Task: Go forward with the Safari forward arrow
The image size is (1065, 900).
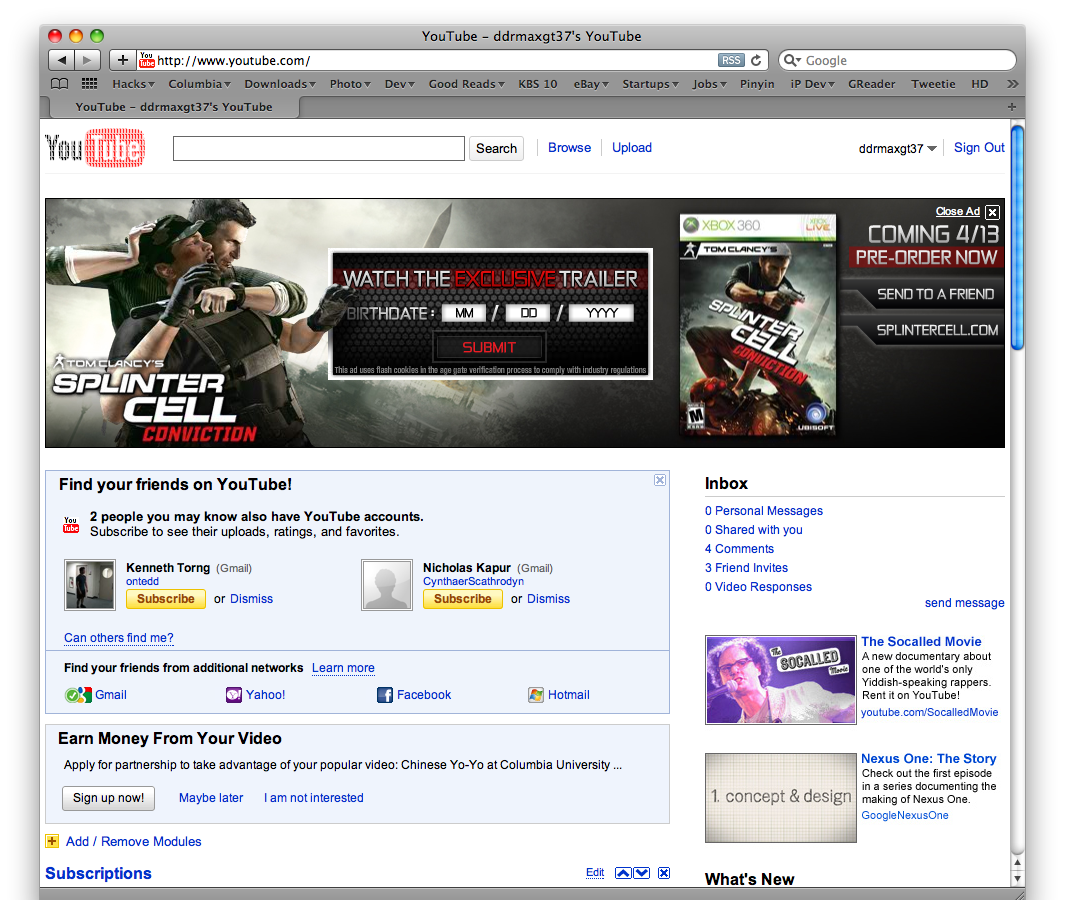Action: [88, 60]
